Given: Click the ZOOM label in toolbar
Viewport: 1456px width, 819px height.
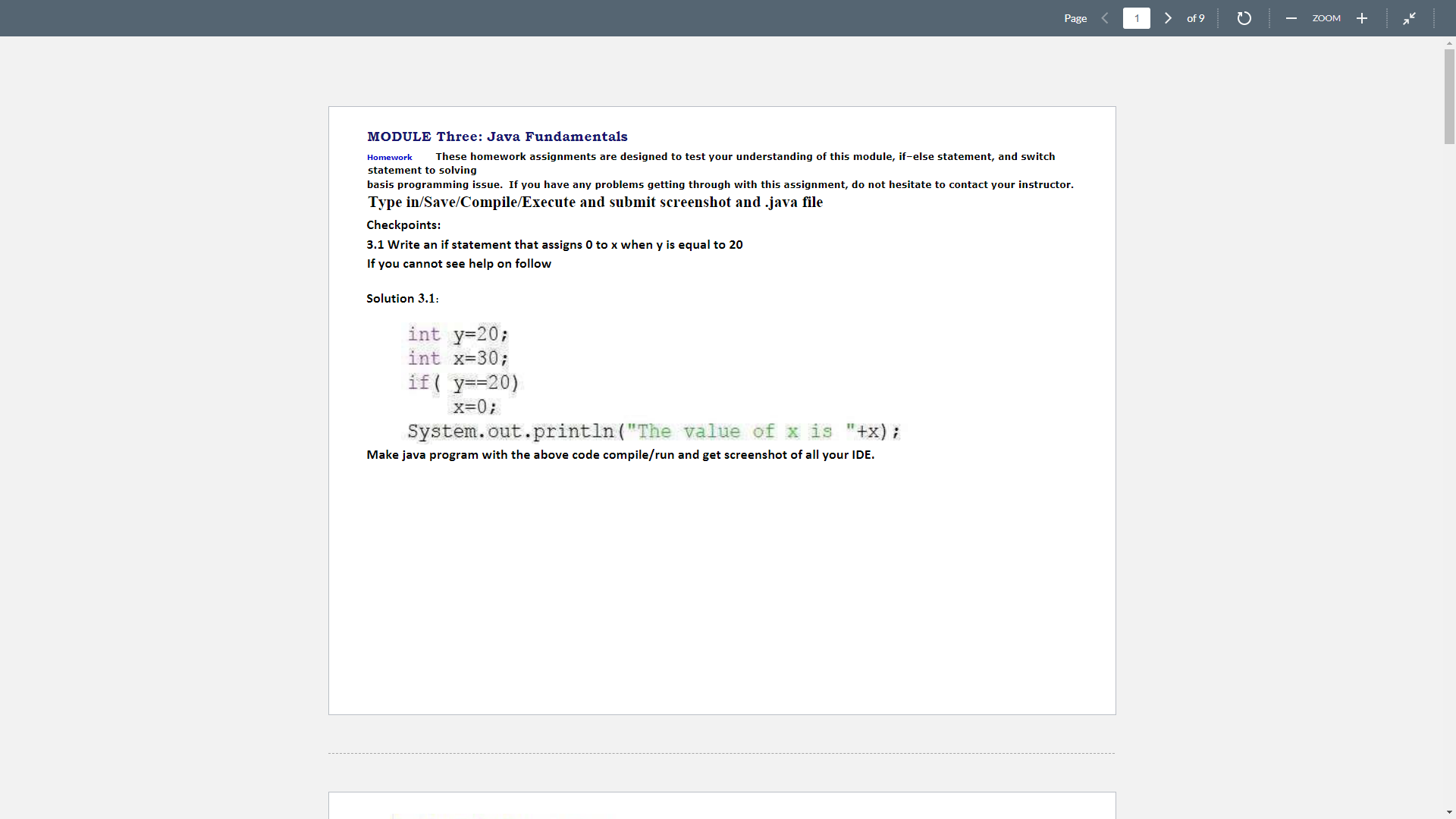Looking at the screenshot, I should pyautogui.click(x=1326, y=18).
